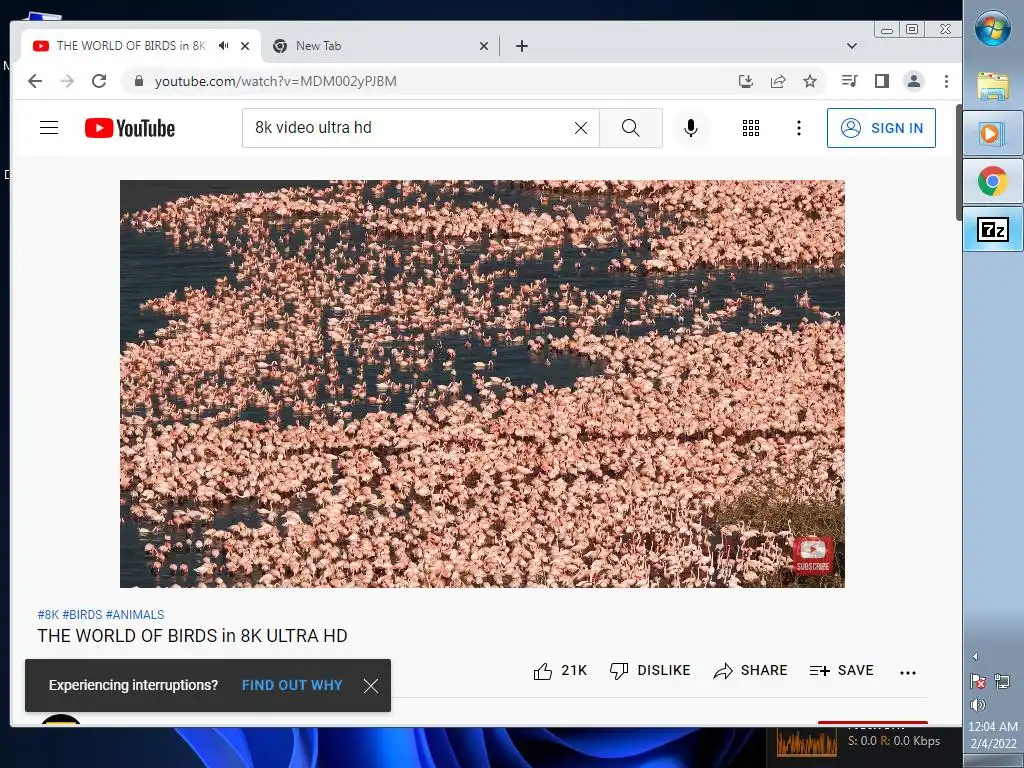1024x768 pixels.
Task: Open the media control icon in Chrome toolbar
Action: point(850,81)
